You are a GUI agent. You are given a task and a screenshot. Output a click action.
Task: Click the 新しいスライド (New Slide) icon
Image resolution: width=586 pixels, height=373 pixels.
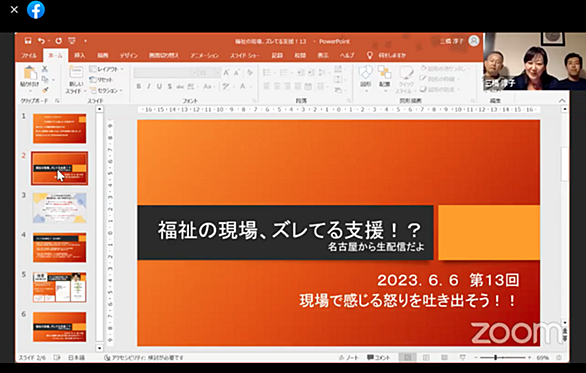click(76, 72)
